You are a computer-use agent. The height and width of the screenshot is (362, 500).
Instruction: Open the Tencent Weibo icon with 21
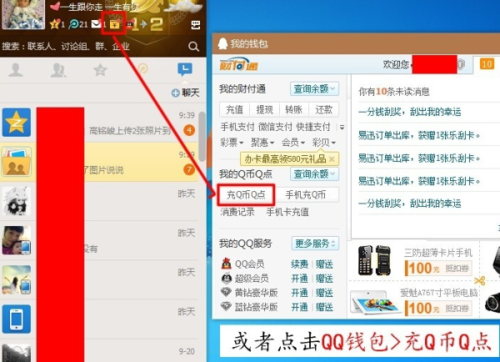74,24
